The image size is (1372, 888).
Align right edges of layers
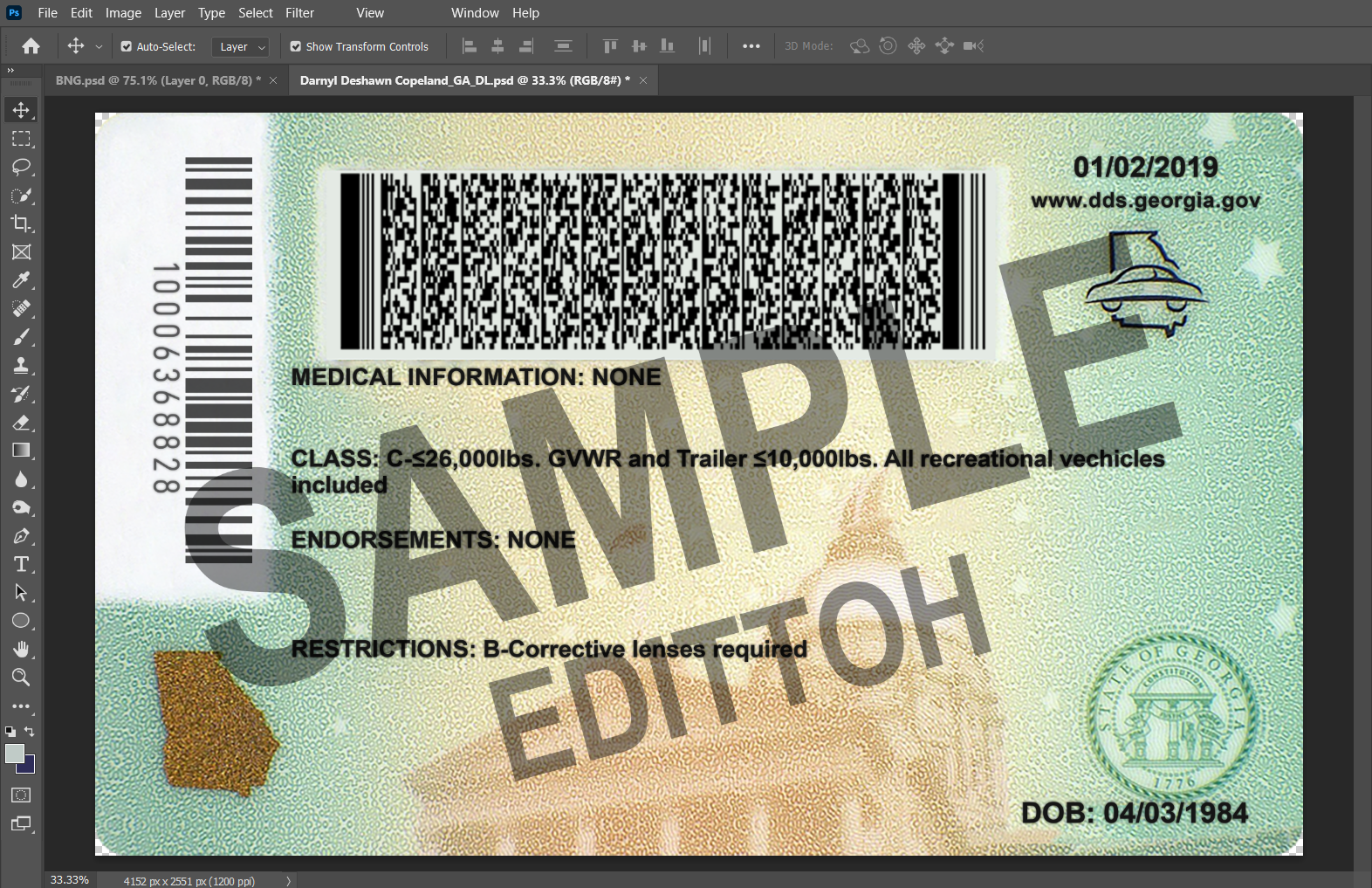526,46
